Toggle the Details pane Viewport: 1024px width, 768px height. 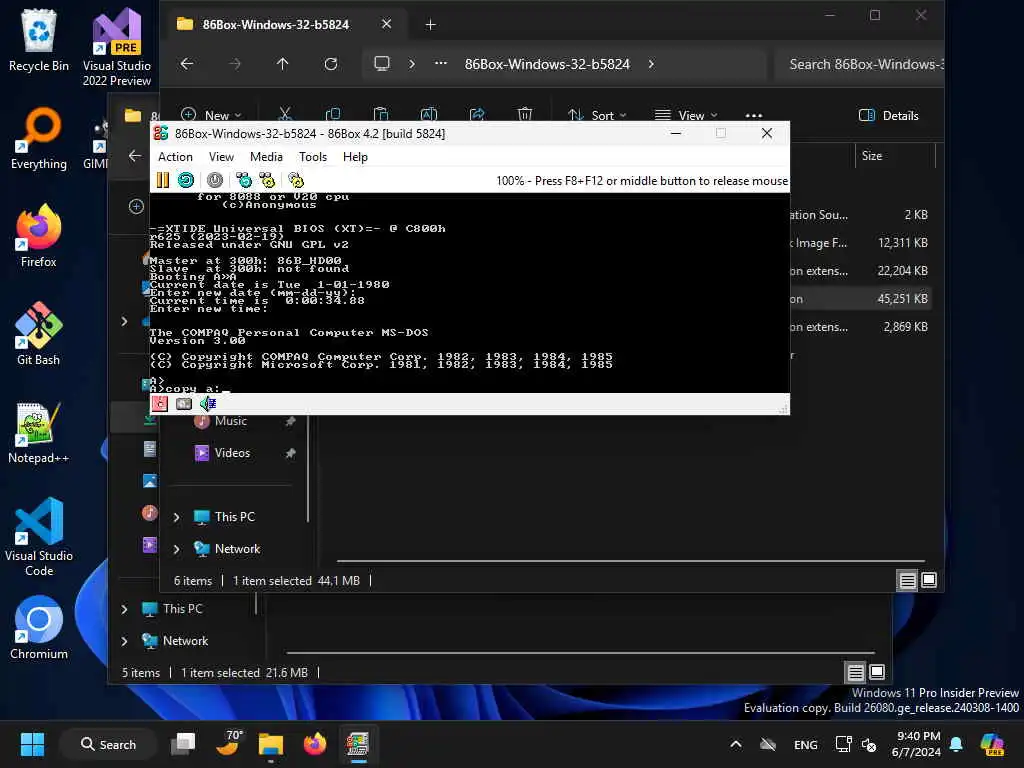[888, 116]
